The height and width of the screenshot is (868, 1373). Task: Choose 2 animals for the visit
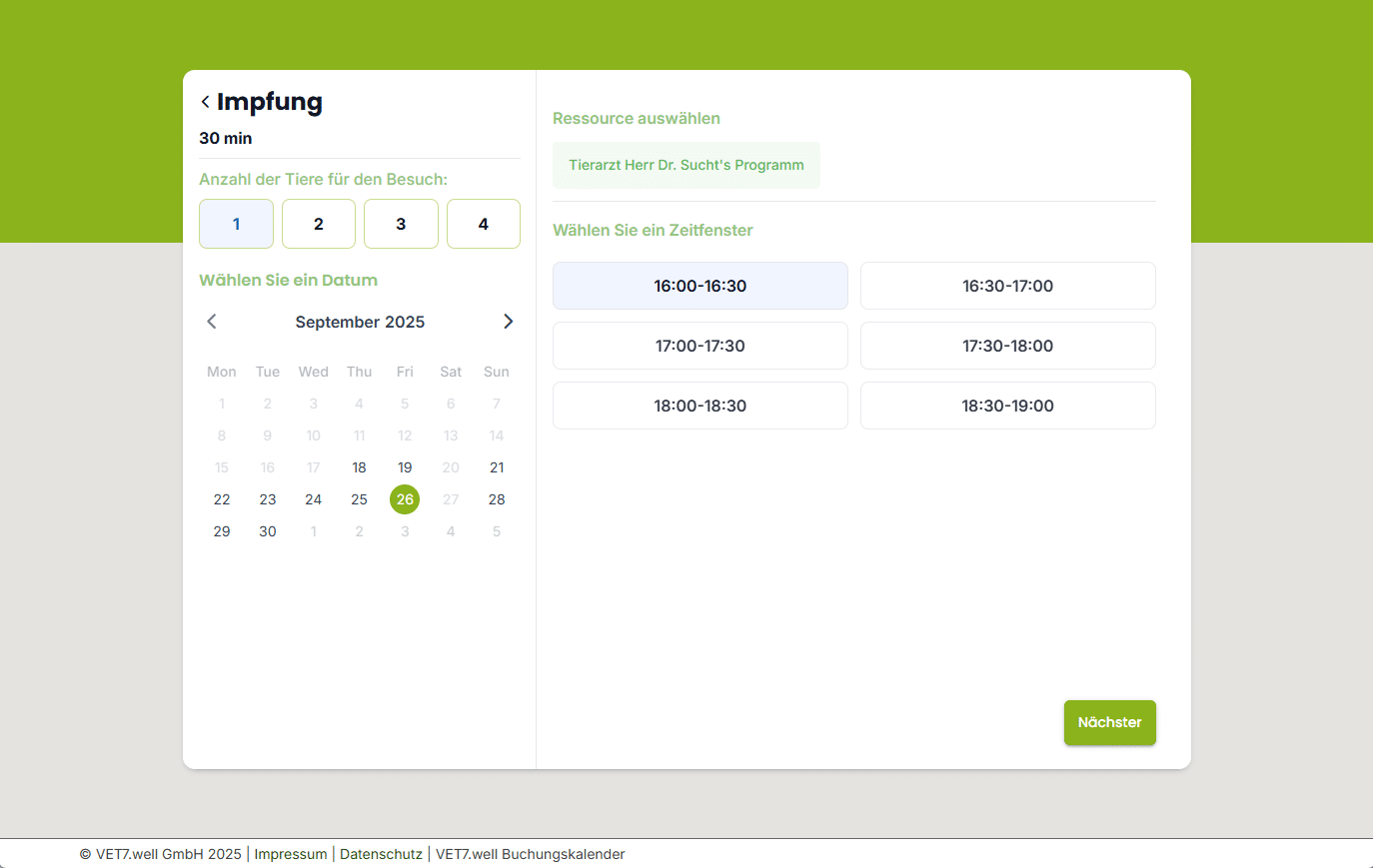click(319, 224)
